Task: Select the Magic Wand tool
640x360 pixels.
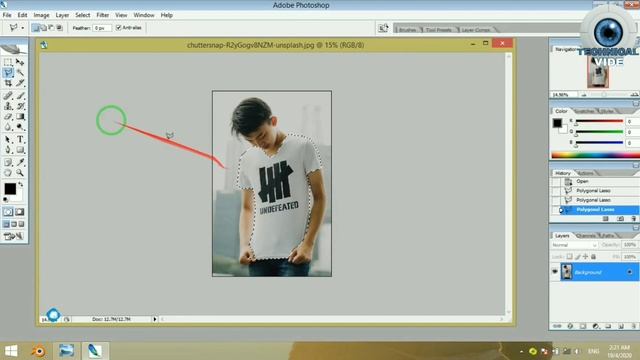Action: 20,73
